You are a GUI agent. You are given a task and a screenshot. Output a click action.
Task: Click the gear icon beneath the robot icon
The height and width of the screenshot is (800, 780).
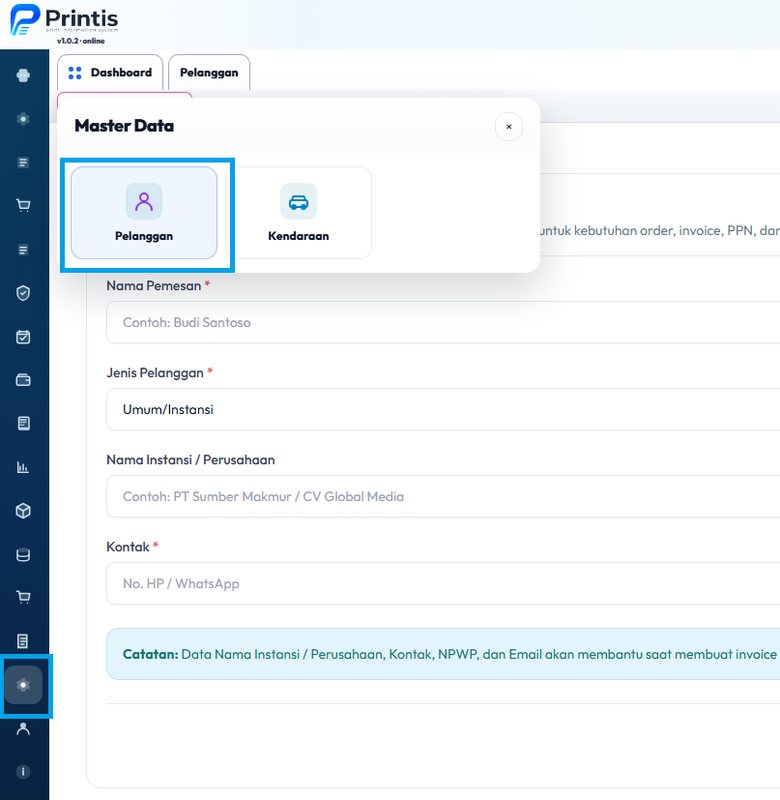tap(23, 119)
